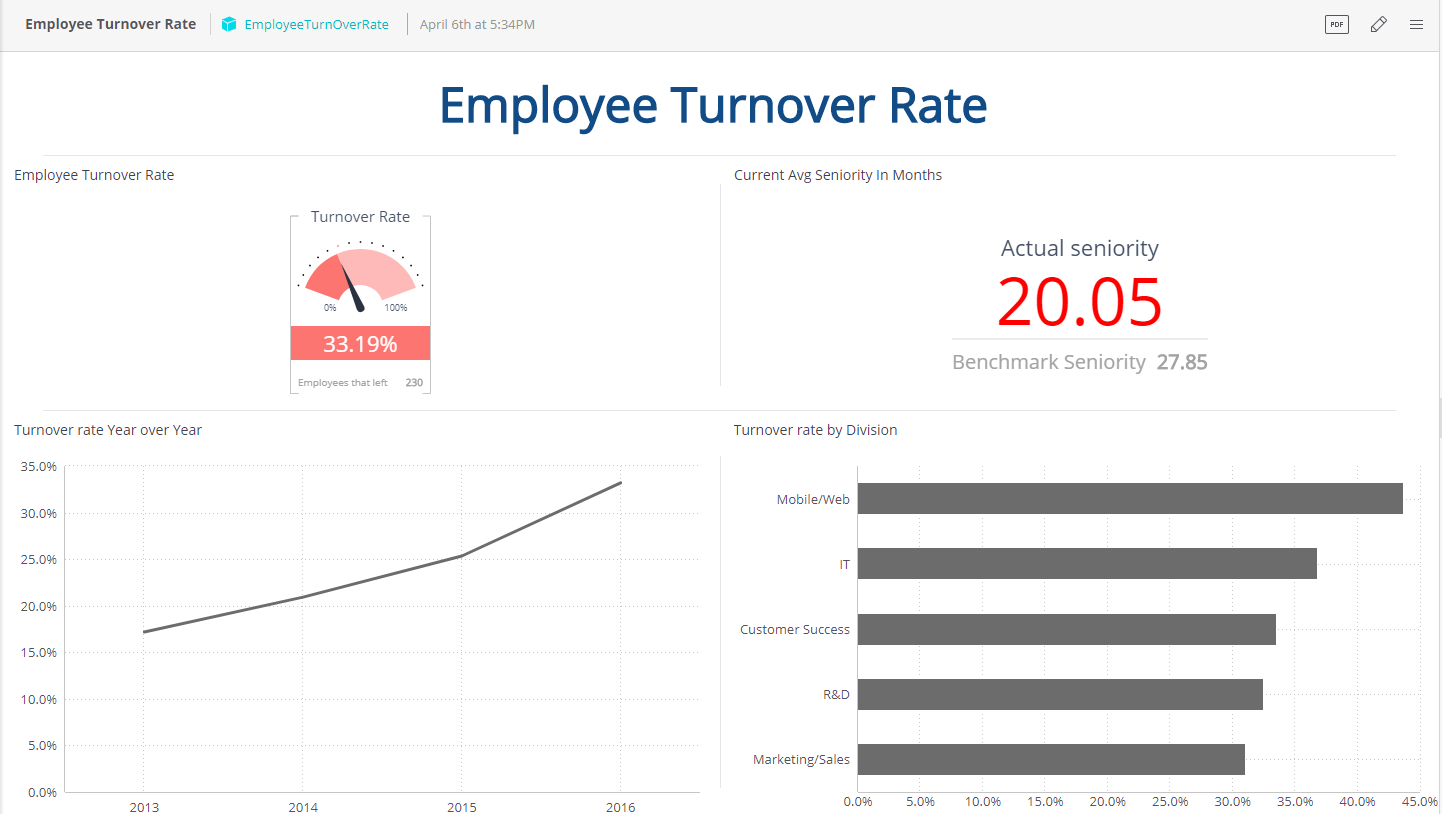
Task: Click the dashboard name in the header bar
Action: [110, 24]
